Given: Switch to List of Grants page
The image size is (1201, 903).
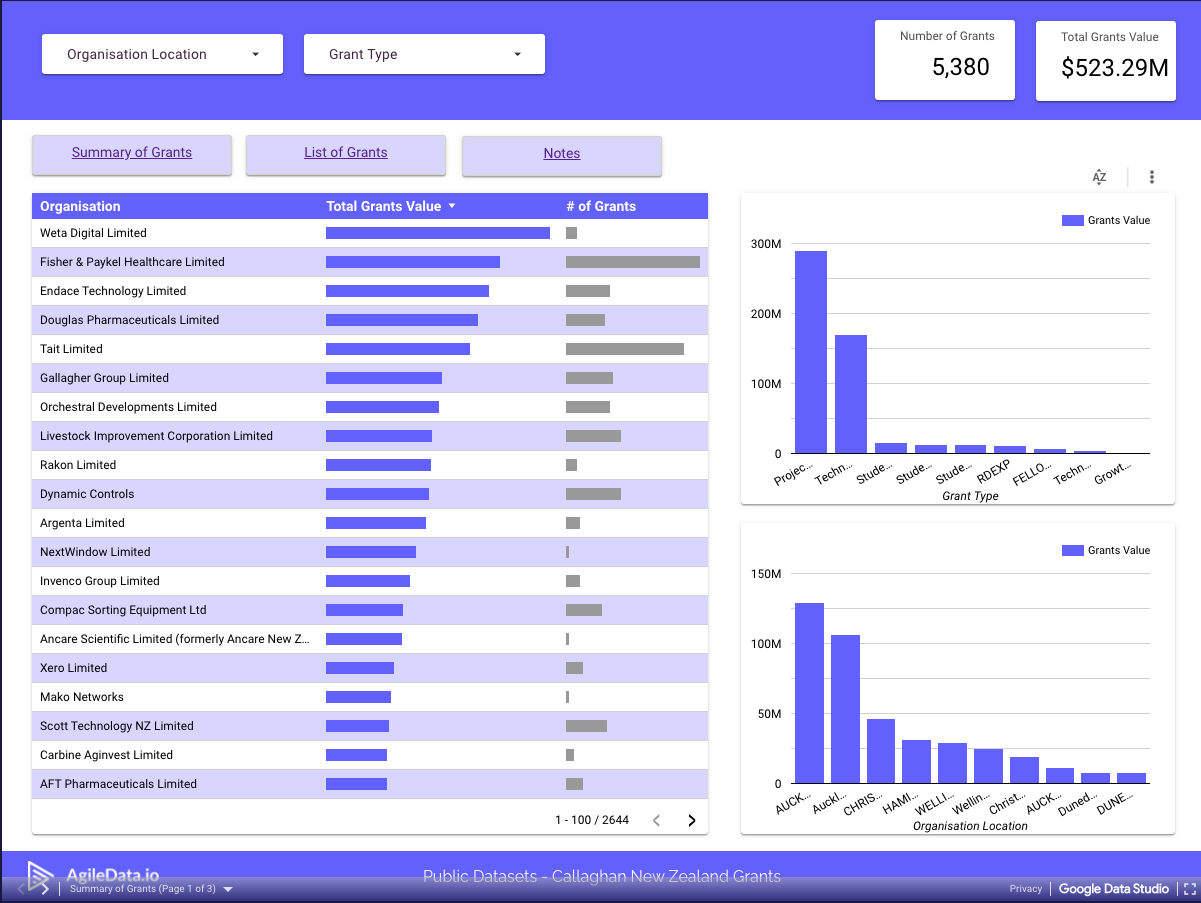Looking at the screenshot, I should click(x=346, y=153).
